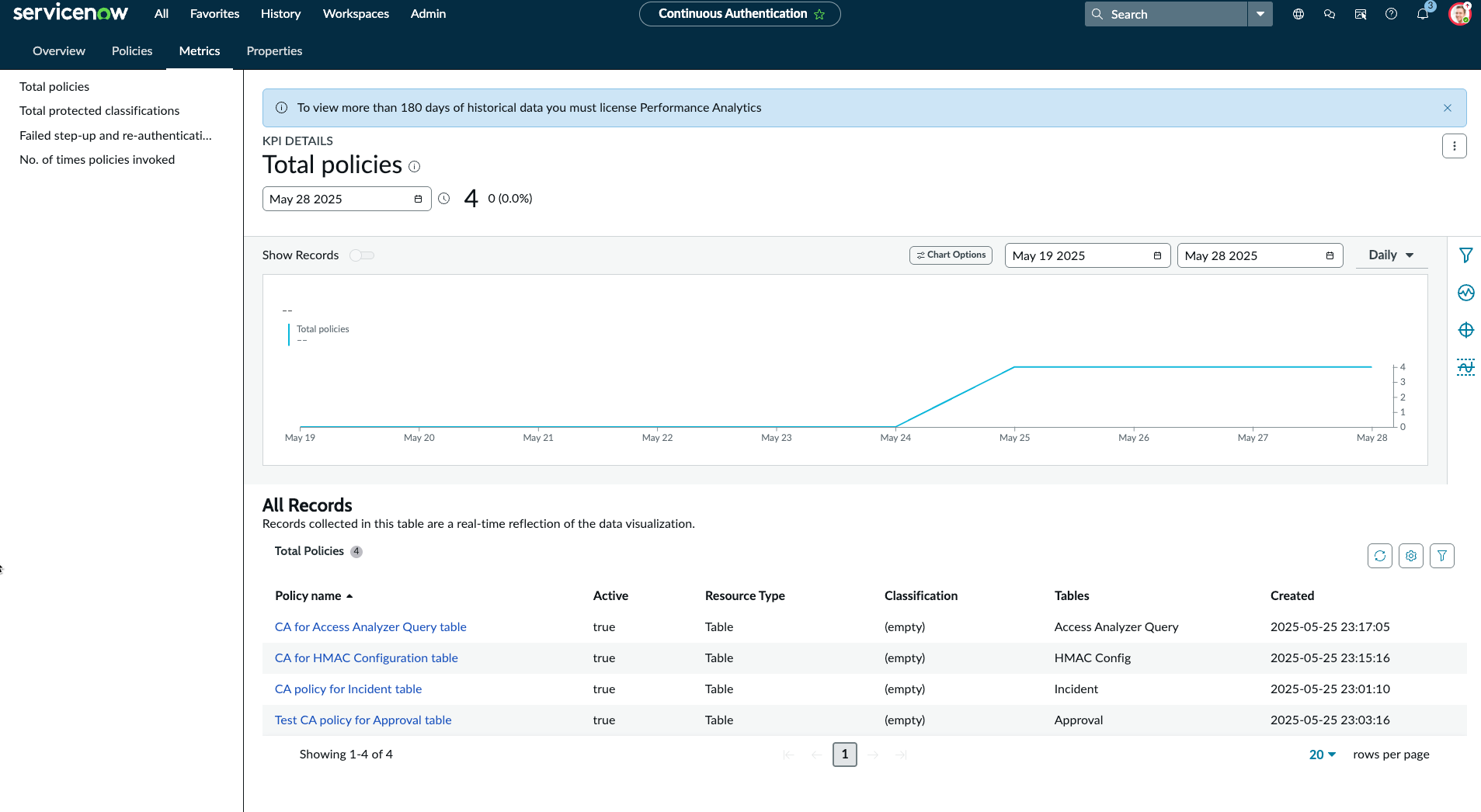The image size is (1481, 812).
Task: Open calendar icon in May 19 2025 field
Action: coord(1157,255)
